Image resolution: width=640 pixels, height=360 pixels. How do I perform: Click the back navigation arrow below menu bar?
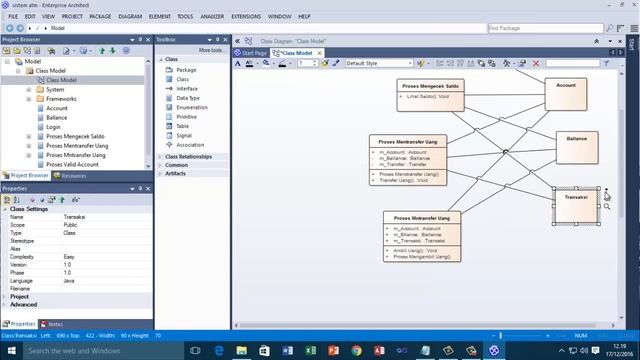[x=9, y=28]
